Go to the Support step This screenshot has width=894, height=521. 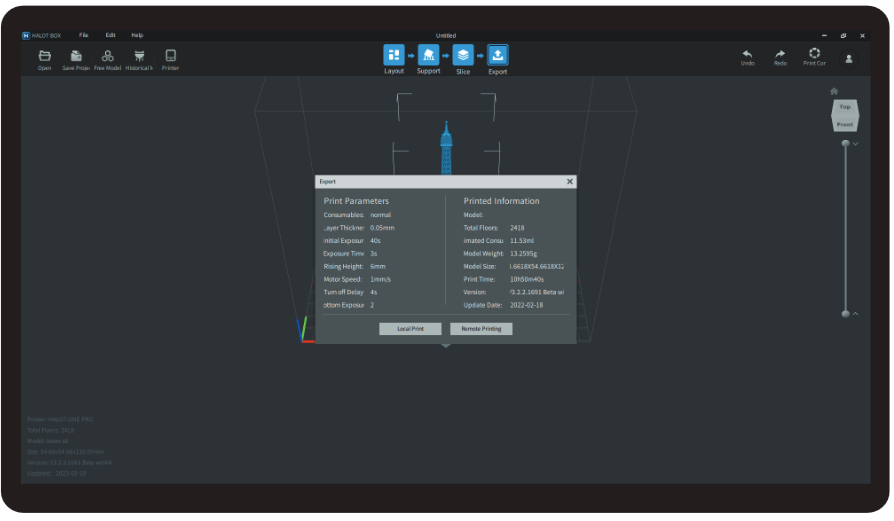click(x=428, y=55)
